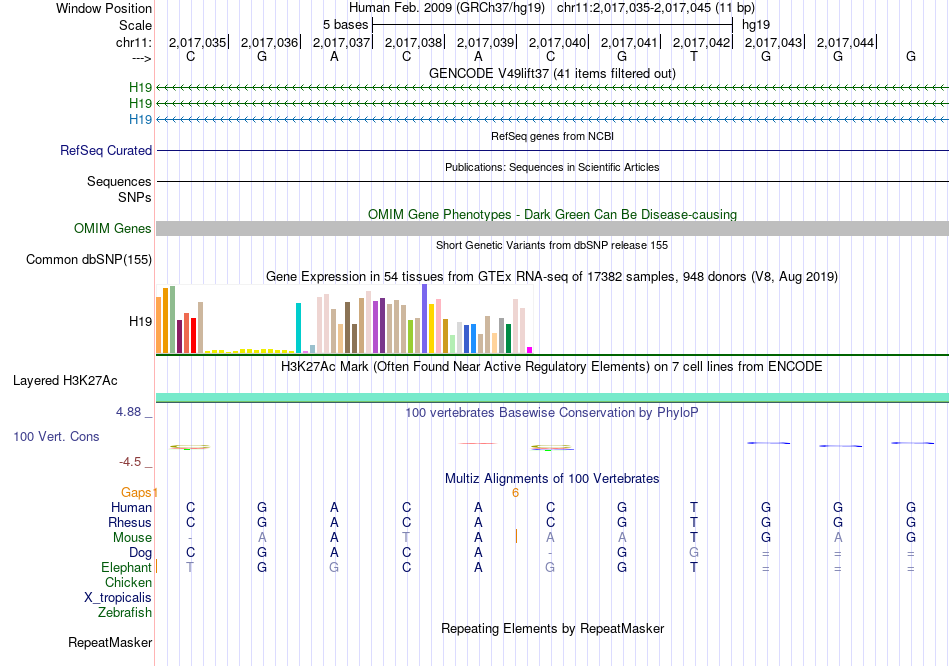Open the 100 Vert. Cons label
Screen dimensions: 950x666
tap(56, 436)
